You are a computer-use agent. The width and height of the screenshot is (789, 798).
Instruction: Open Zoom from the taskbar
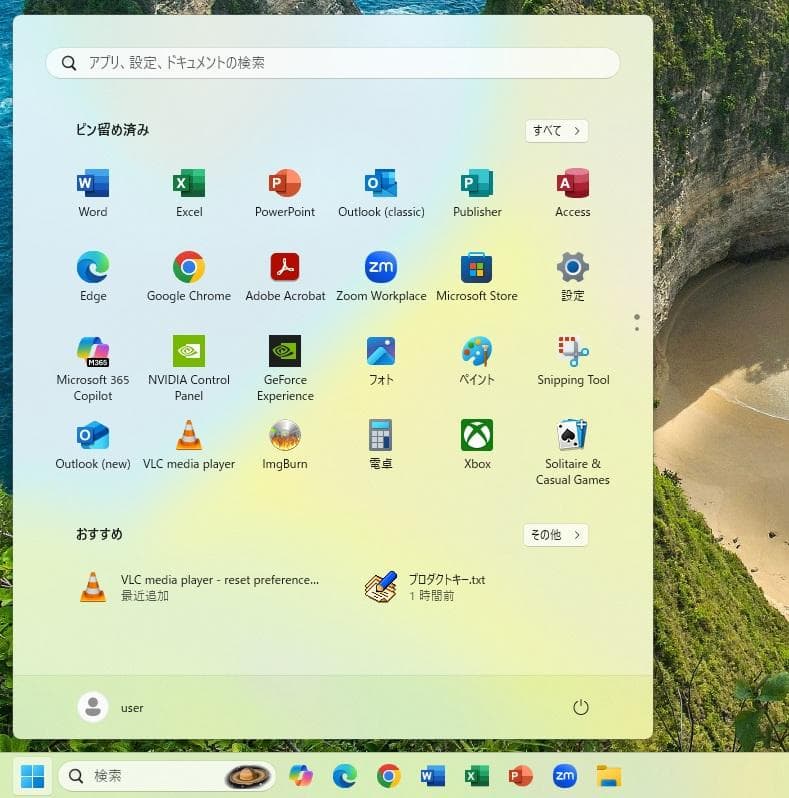565,776
